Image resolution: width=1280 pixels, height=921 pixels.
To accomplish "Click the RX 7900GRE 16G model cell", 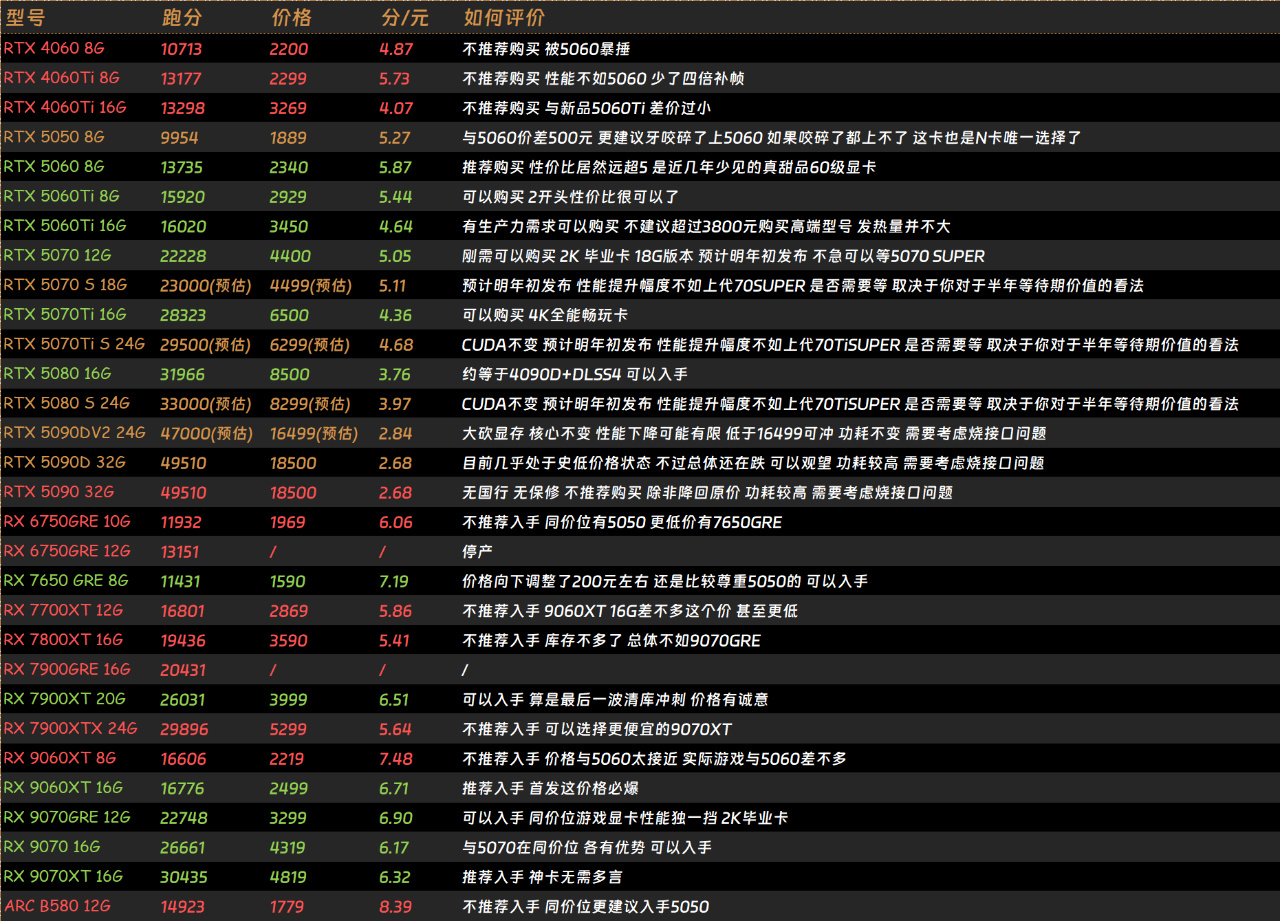I will point(67,670).
